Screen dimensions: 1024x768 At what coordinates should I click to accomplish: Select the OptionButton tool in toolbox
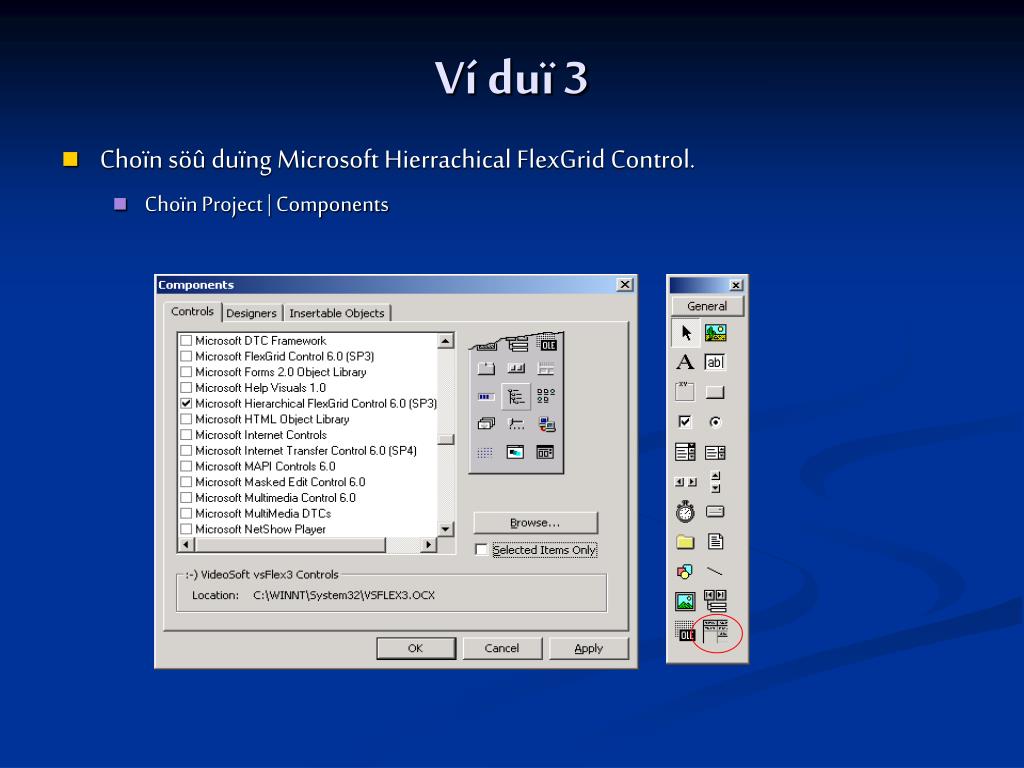coord(715,422)
